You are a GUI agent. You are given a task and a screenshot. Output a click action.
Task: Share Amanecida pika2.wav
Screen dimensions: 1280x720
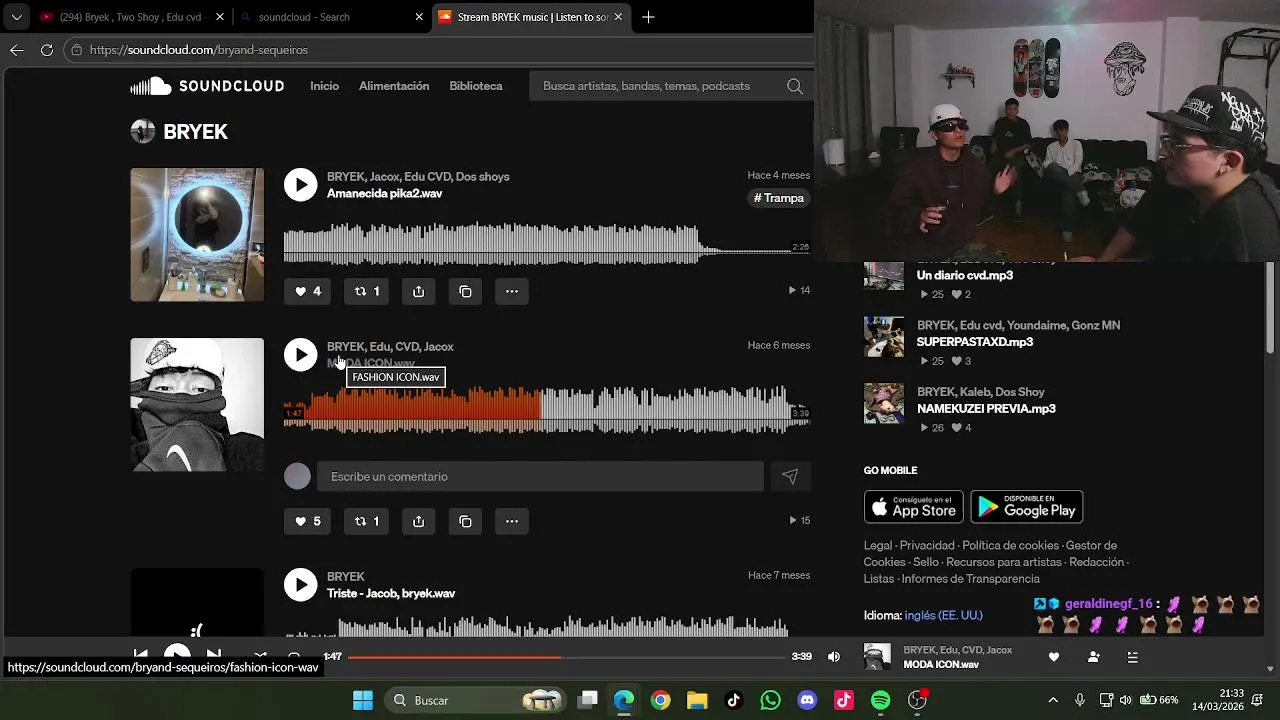(x=418, y=291)
